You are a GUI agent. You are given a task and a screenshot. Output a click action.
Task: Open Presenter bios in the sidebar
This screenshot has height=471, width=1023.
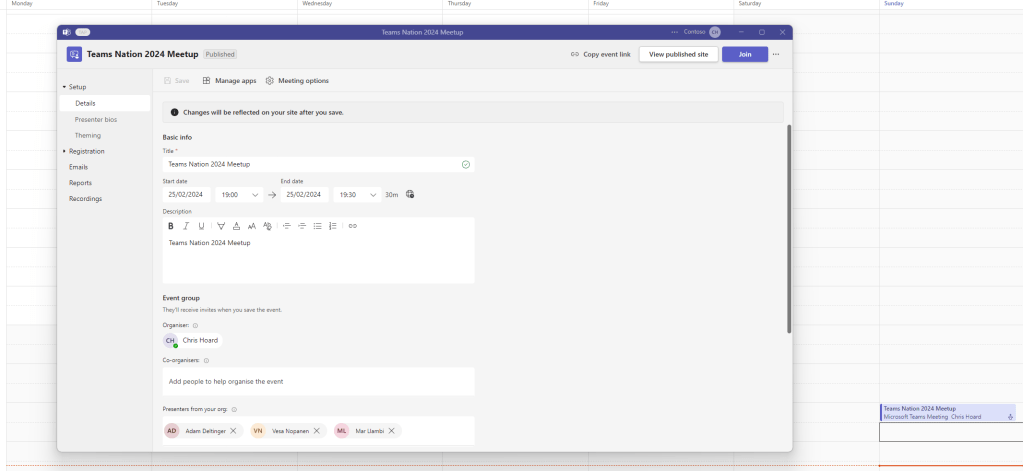tap(96, 119)
